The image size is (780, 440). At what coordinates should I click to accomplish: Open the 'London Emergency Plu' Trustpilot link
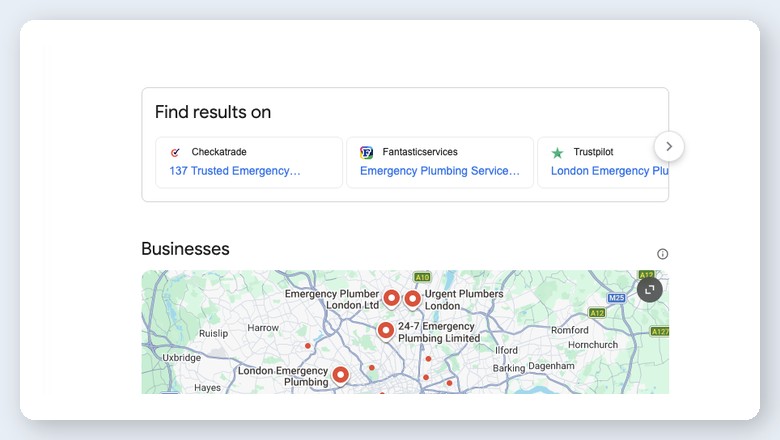pyautogui.click(x=609, y=171)
